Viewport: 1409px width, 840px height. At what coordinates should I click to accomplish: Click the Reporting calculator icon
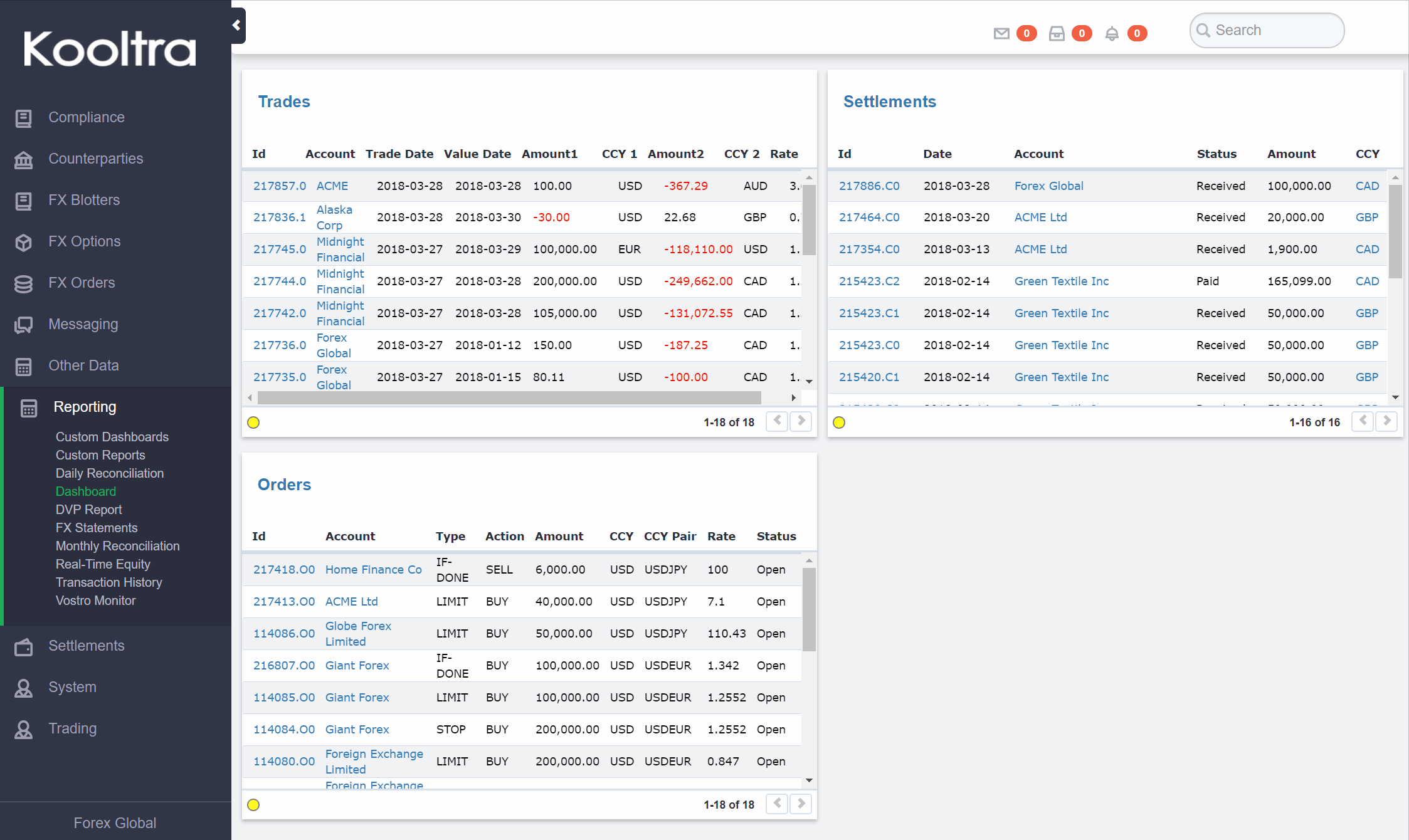coord(29,407)
